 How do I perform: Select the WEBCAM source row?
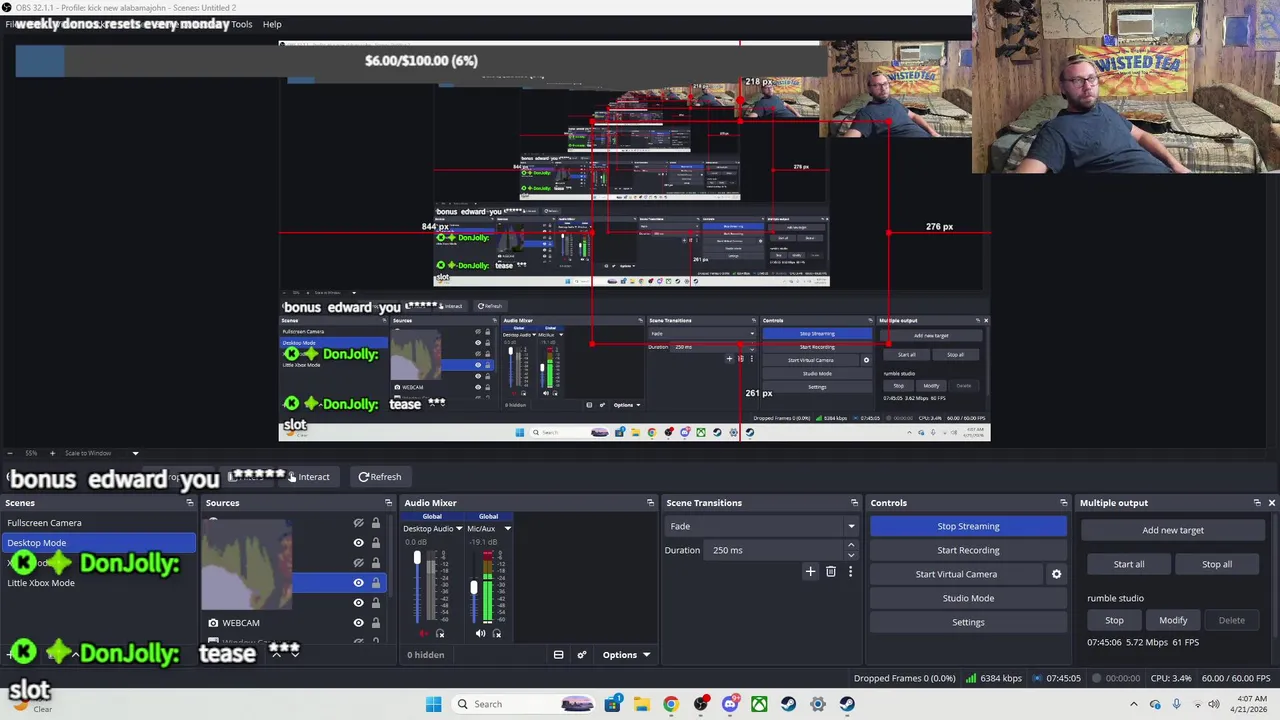click(294, 623)
